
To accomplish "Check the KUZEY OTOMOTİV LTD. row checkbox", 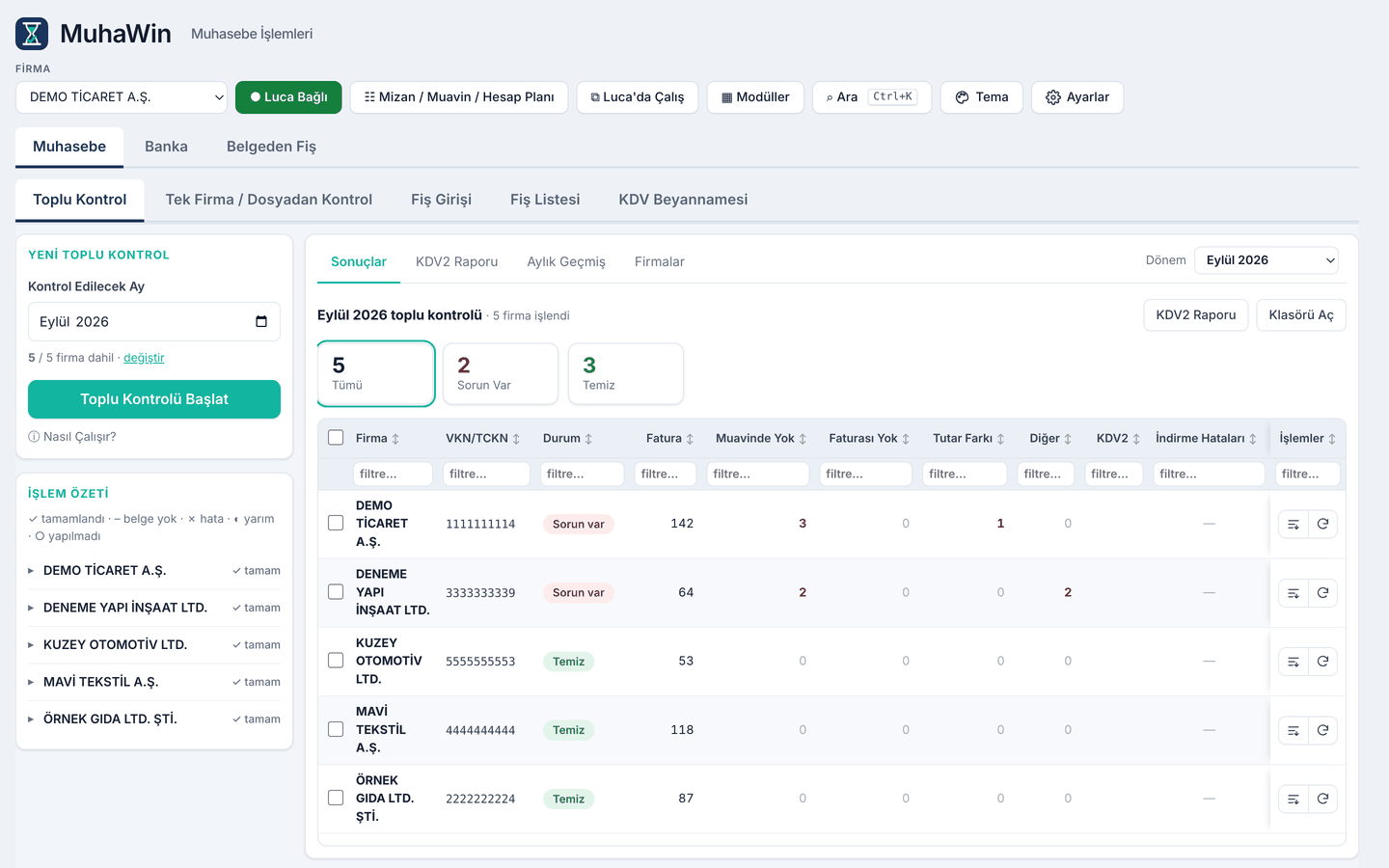I will click(x=336, y=661).
